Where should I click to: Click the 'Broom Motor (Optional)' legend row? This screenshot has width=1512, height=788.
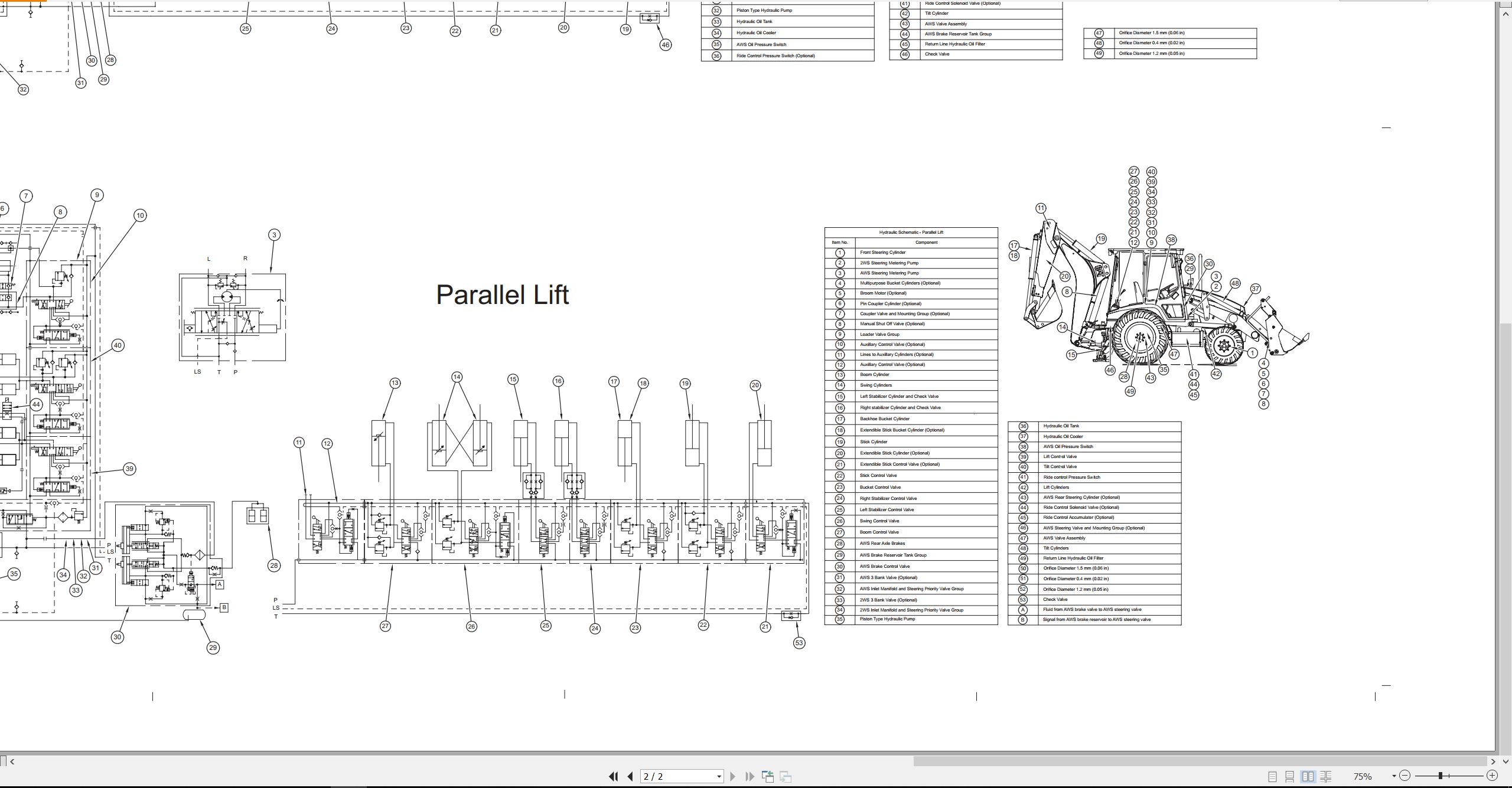tap(911, 293)
